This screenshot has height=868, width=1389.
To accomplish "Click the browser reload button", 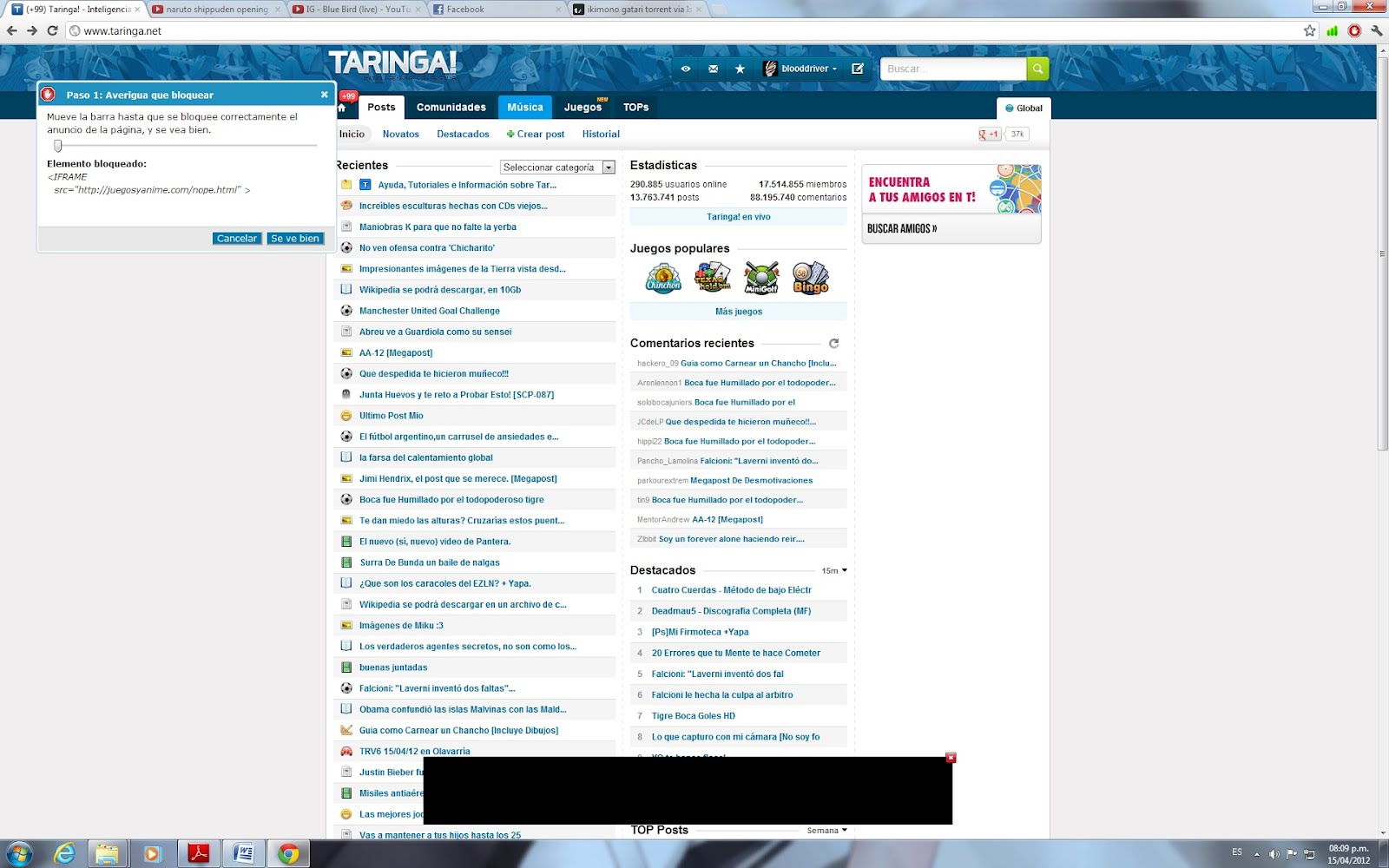I will pos(52,30).
